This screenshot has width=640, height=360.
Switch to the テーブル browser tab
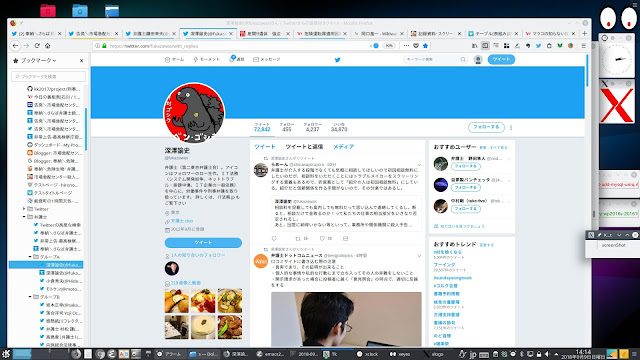tap(493, 33)
